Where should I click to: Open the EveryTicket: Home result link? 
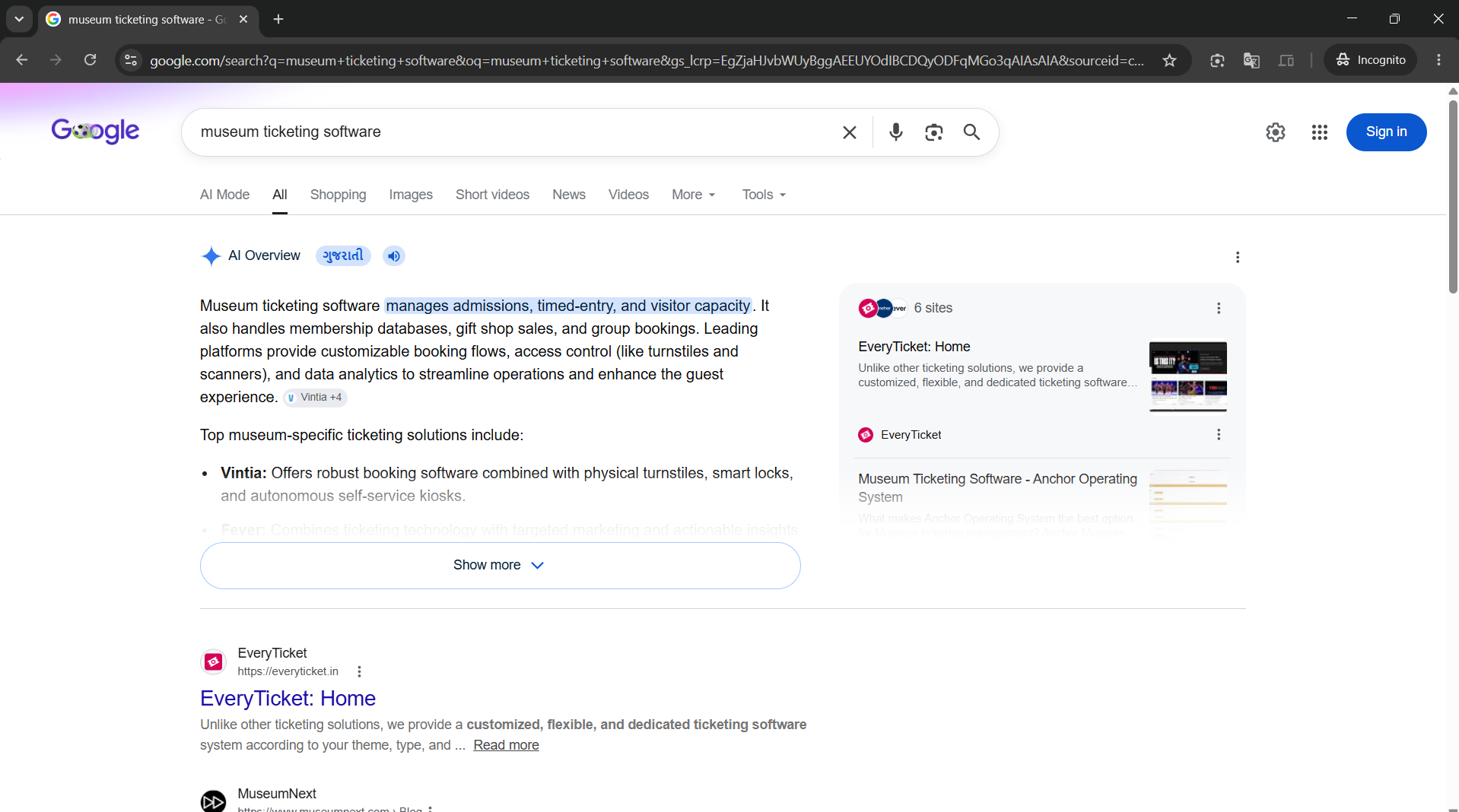click(288, 698)
